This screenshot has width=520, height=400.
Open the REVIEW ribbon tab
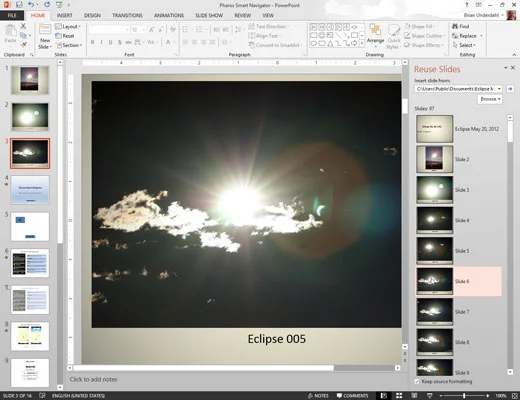coord(242,15)
